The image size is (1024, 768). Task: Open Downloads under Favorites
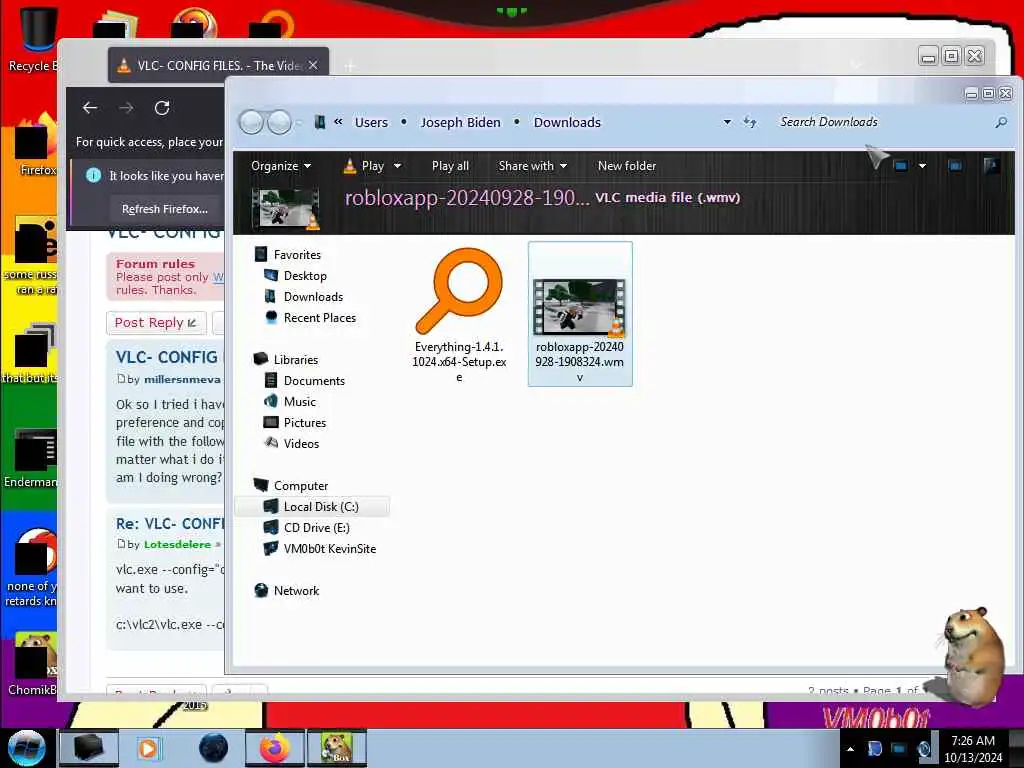pyautogui.click(x=313, y=296)
